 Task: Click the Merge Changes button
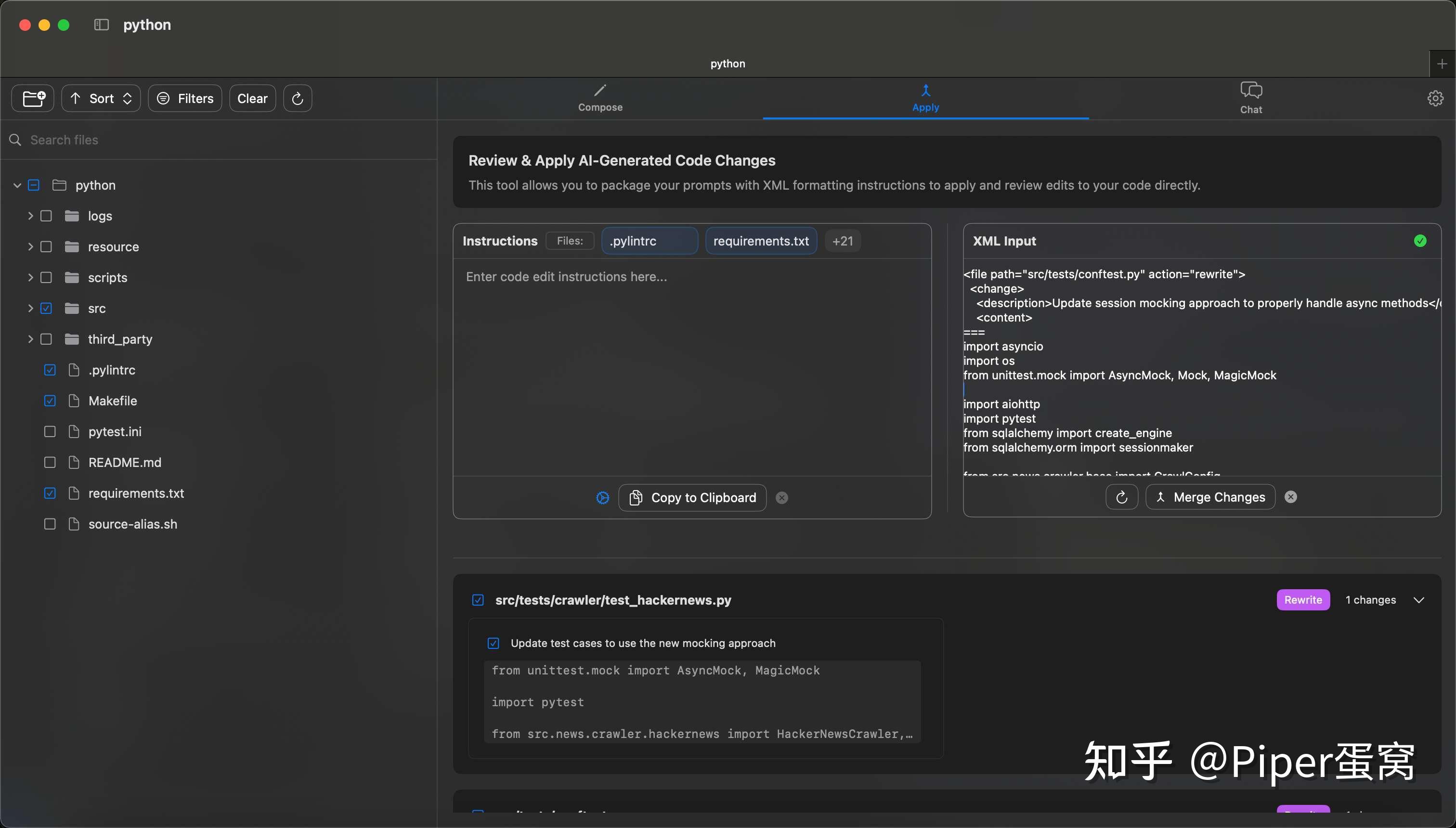coord(1210,497)
